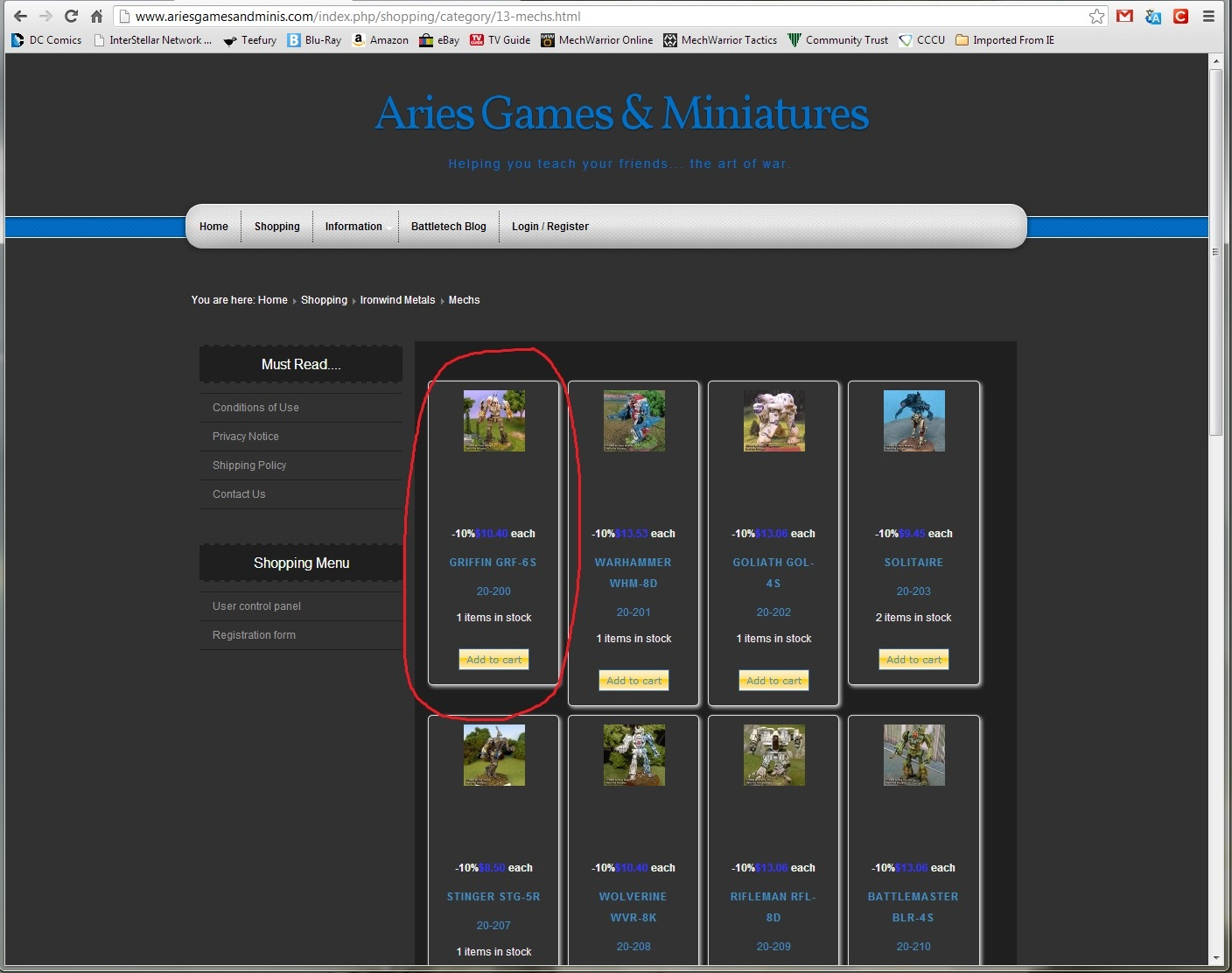Open the Amazon bookmark
The image size is (1232, 973).
tap(380, 39)
